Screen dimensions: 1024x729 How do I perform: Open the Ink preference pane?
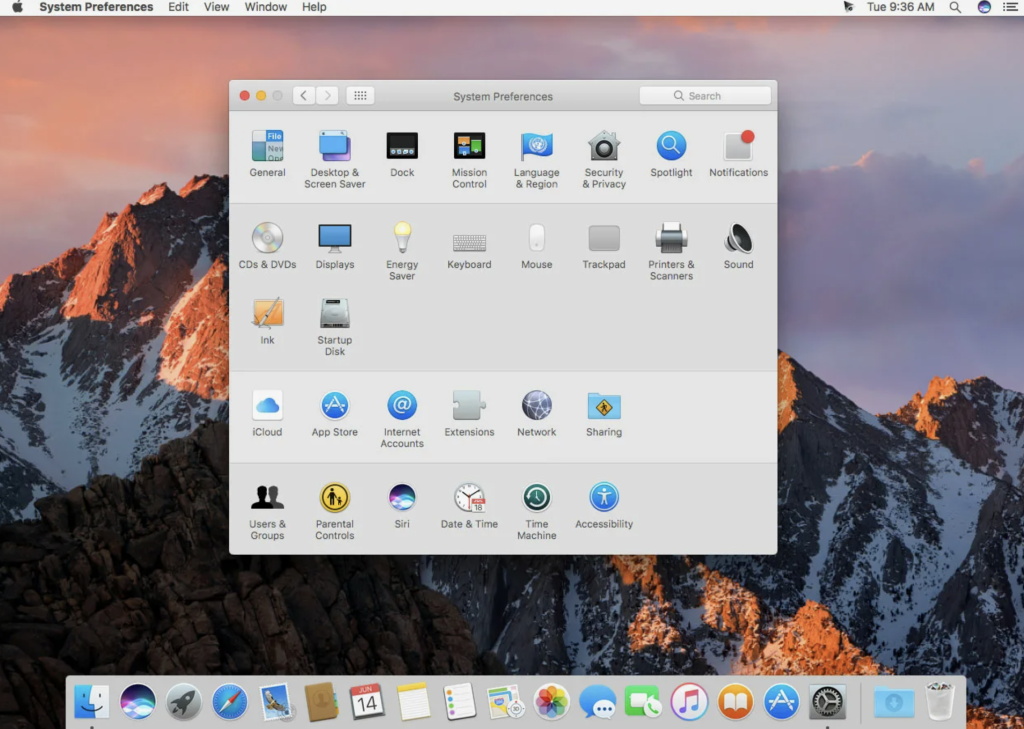point(267,321)
